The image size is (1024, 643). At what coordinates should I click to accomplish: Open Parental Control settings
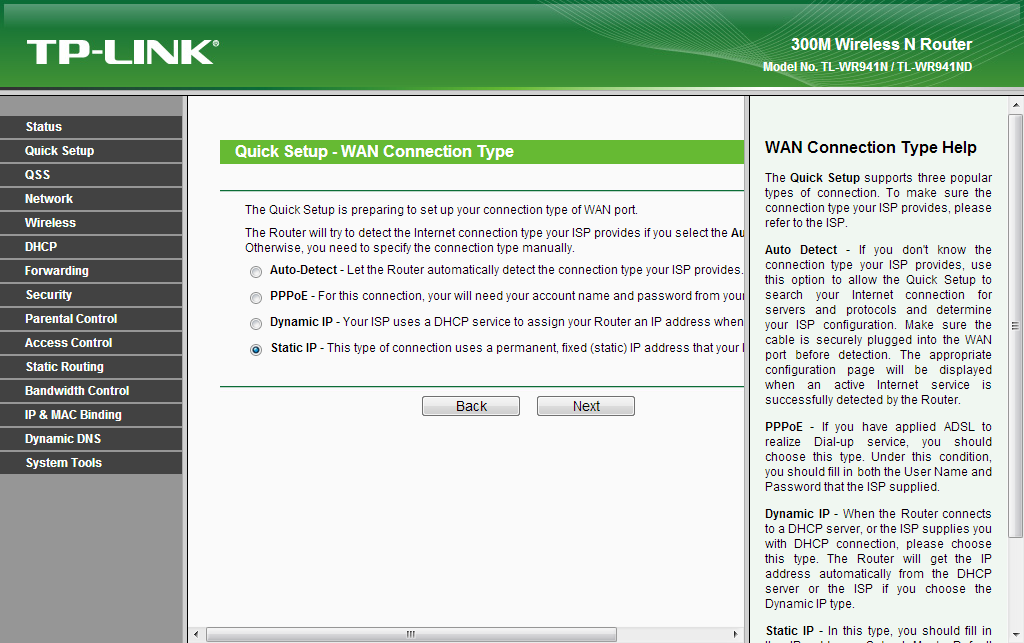[91, 319]
